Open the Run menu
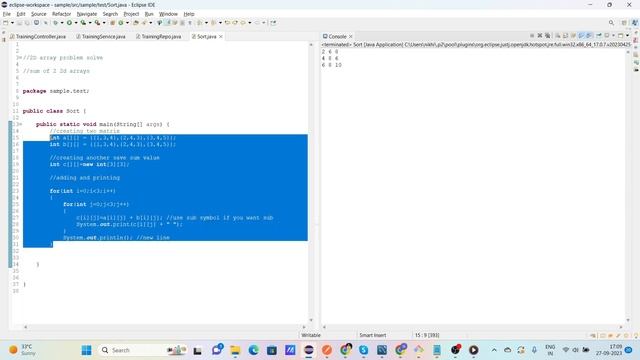This screenshot has height=360, width=640. click(x=149, y=14)
